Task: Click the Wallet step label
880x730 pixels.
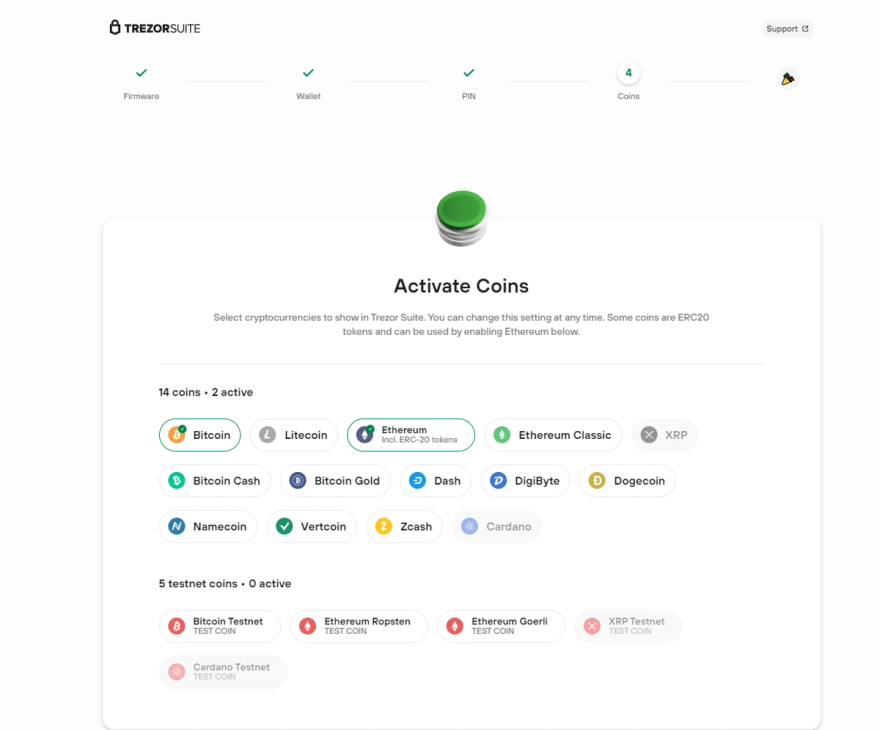Action: (308, 97)
